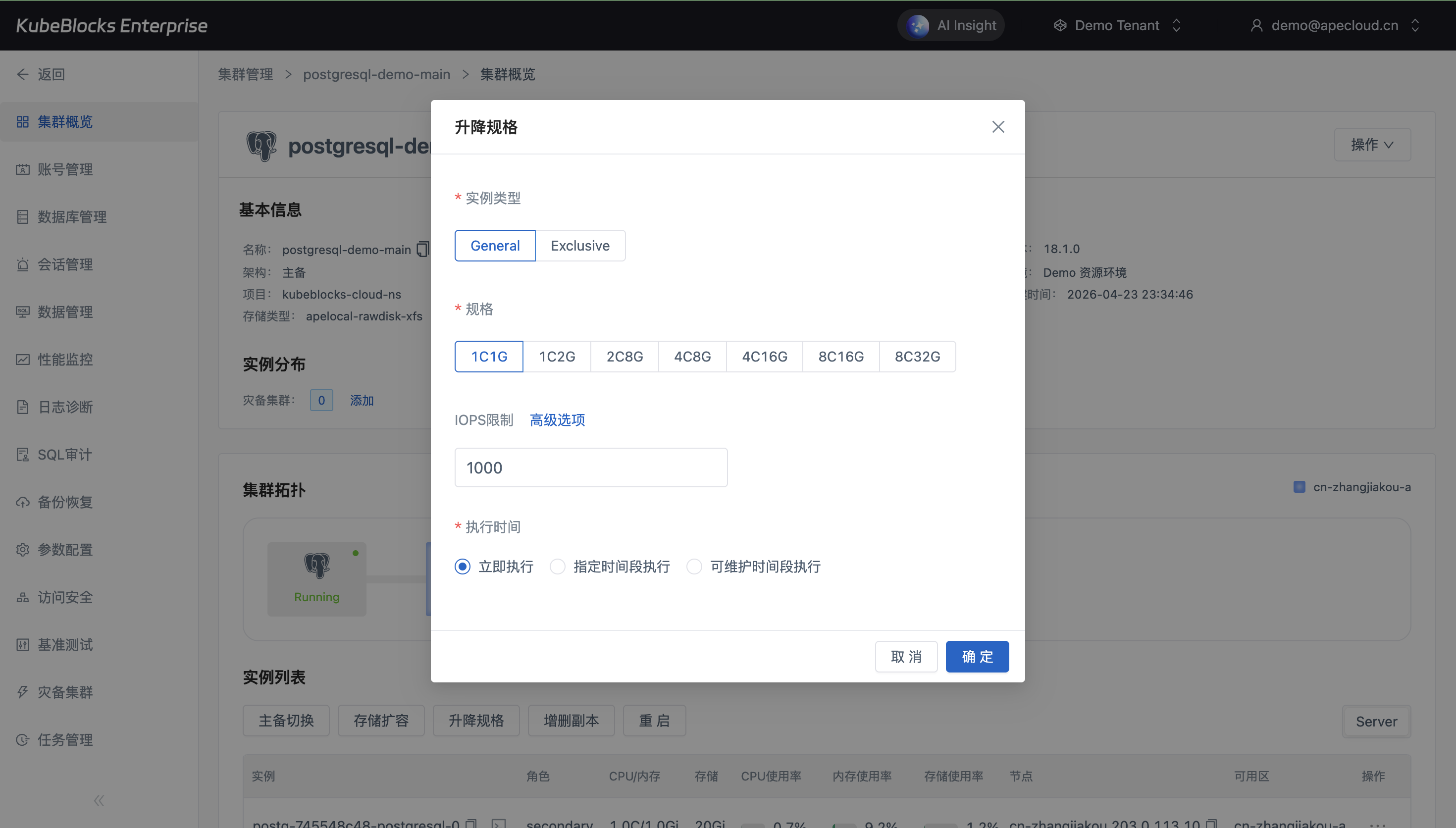This screenshot has width=1456, height=828.
Task: Close the 升降规格 dialog
Action: click(998, 127)
